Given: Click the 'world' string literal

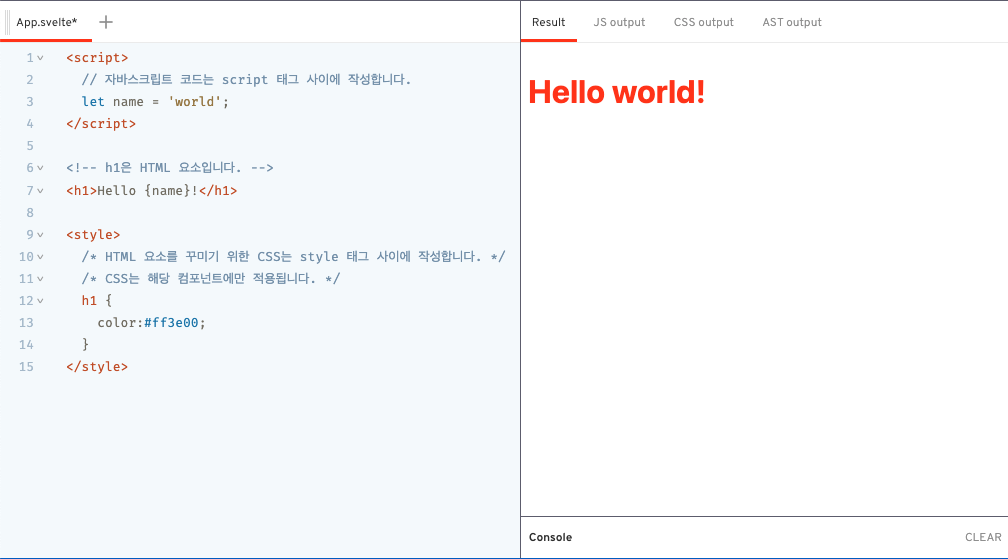Looking at the screenshot, I should tap(195, 102).
